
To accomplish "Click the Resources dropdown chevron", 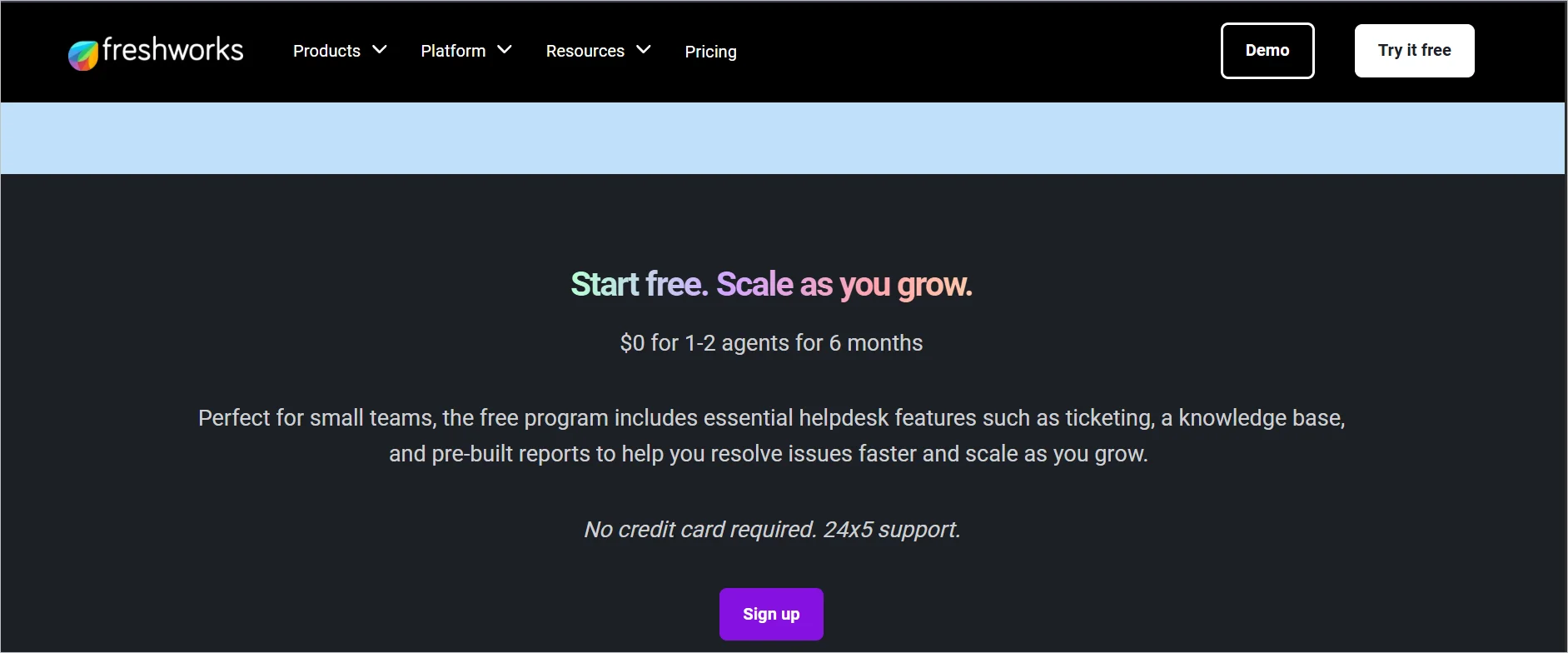I will (x=643, y=50).
